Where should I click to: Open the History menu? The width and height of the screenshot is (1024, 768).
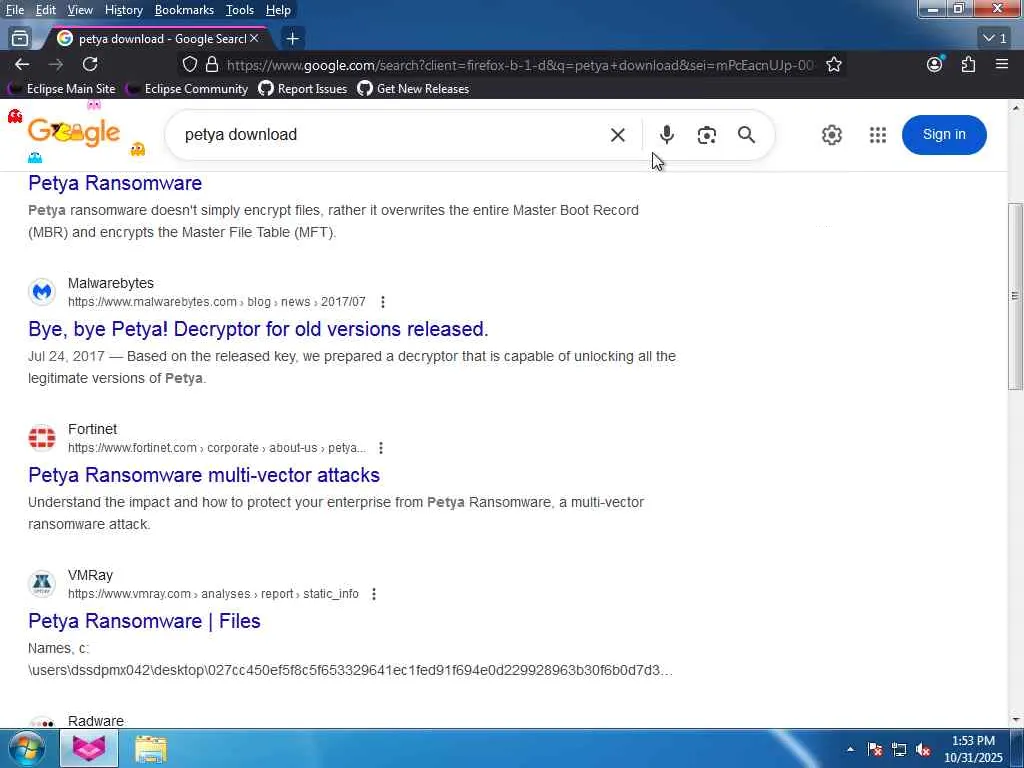point(123,10)
